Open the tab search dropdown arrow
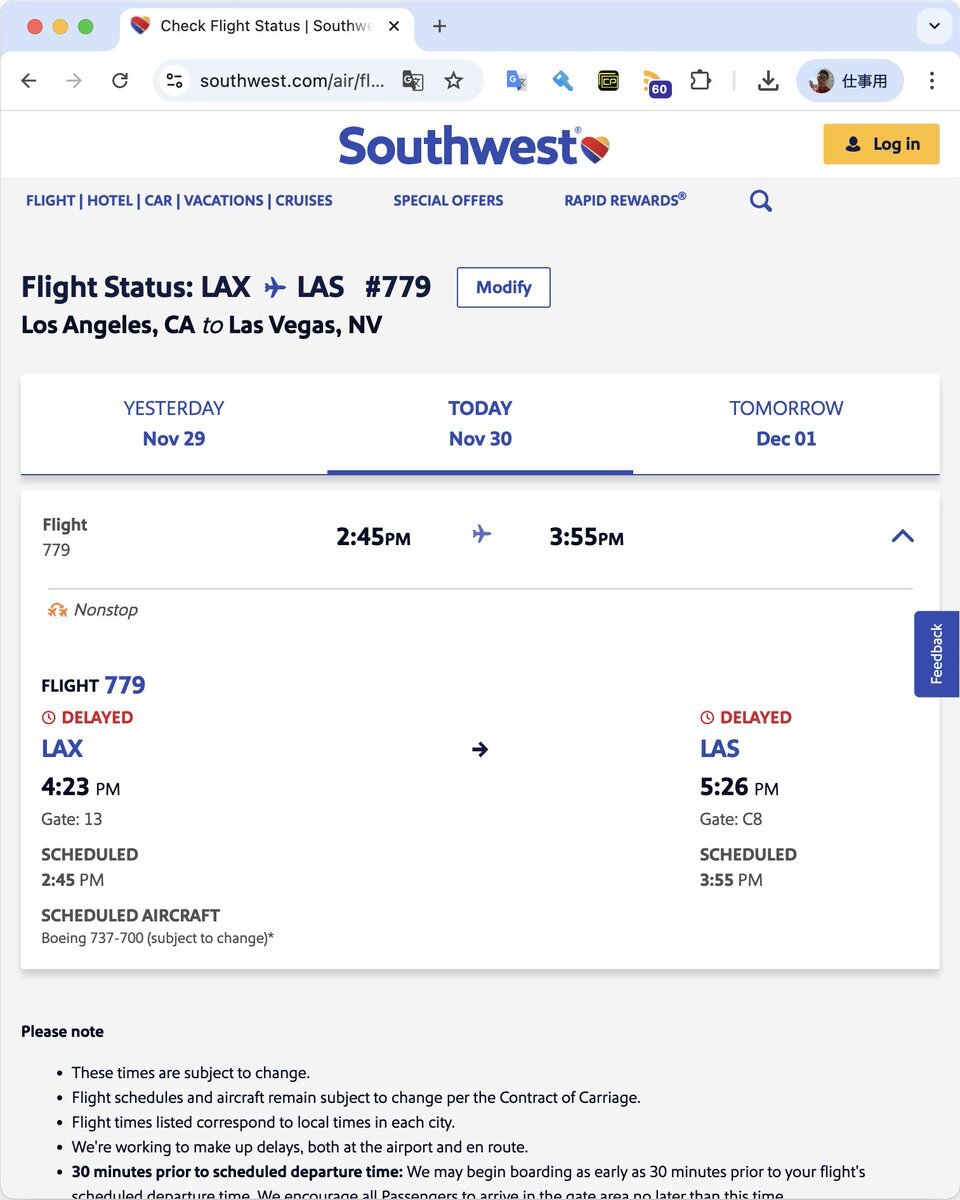The image size is (960, 1200). point(934,26)
